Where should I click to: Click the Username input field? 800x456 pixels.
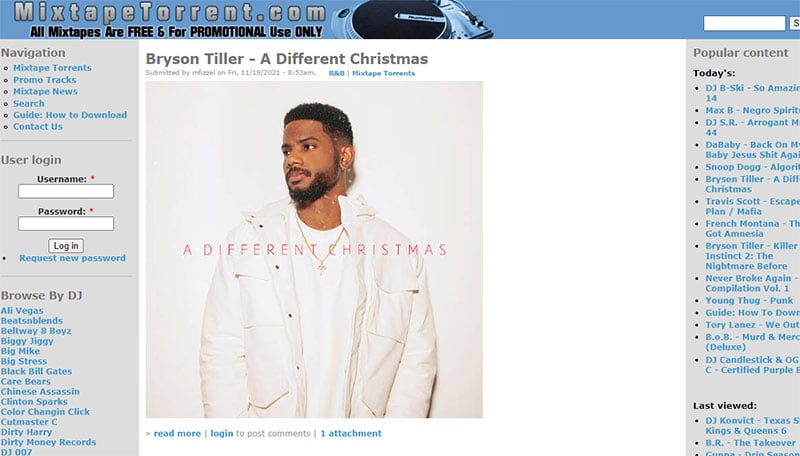point(66,191)
